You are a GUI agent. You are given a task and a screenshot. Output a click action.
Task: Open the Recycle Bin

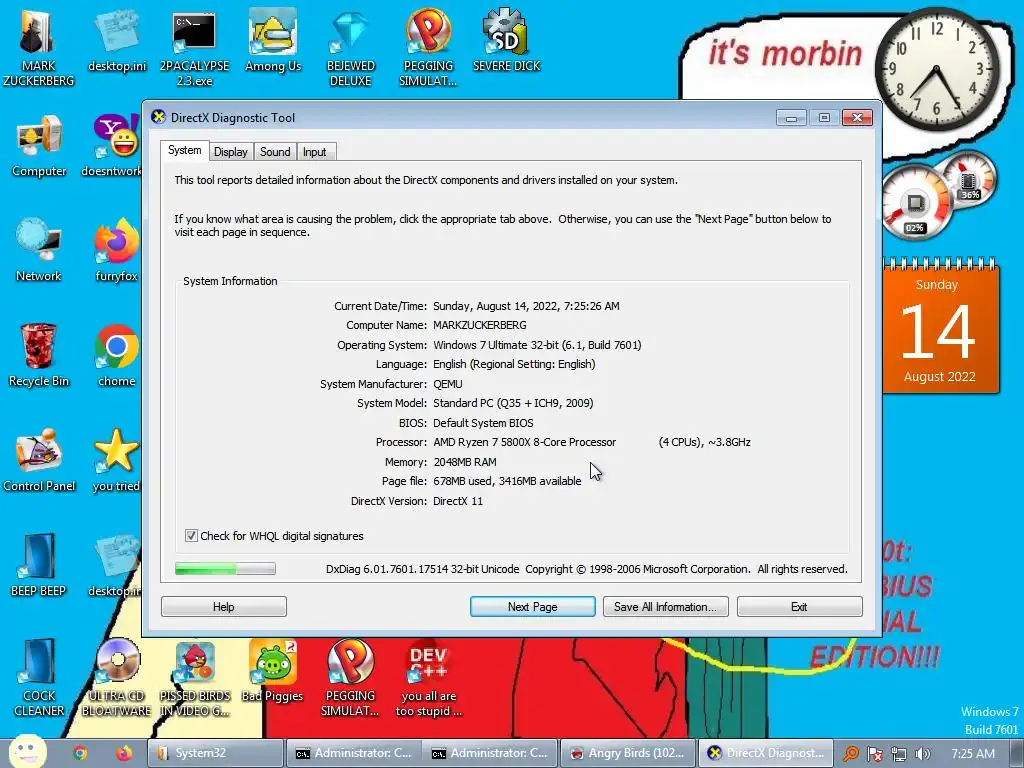pyautogui.click(x=39, y=356)
